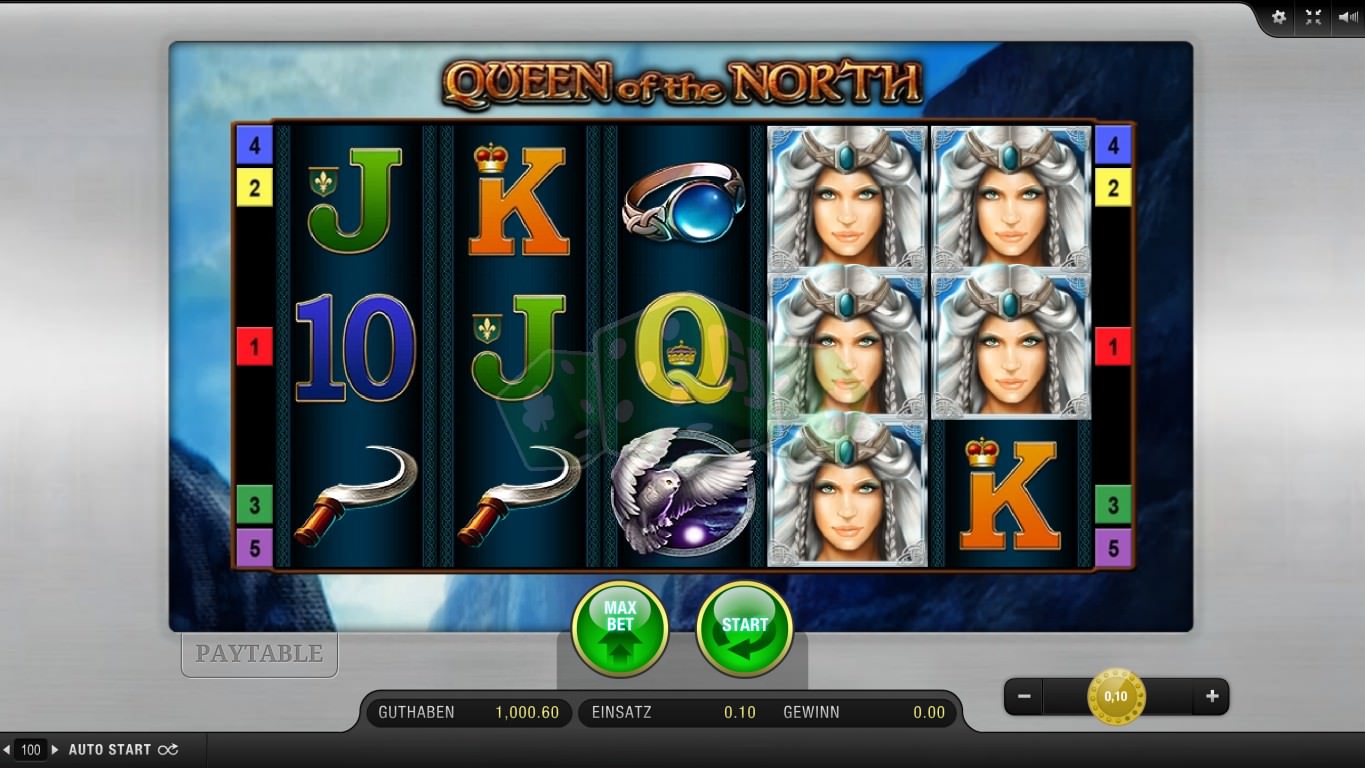Click the blue ring symbol
Viewport: 1365px width, 768px height.
point(684,200)
